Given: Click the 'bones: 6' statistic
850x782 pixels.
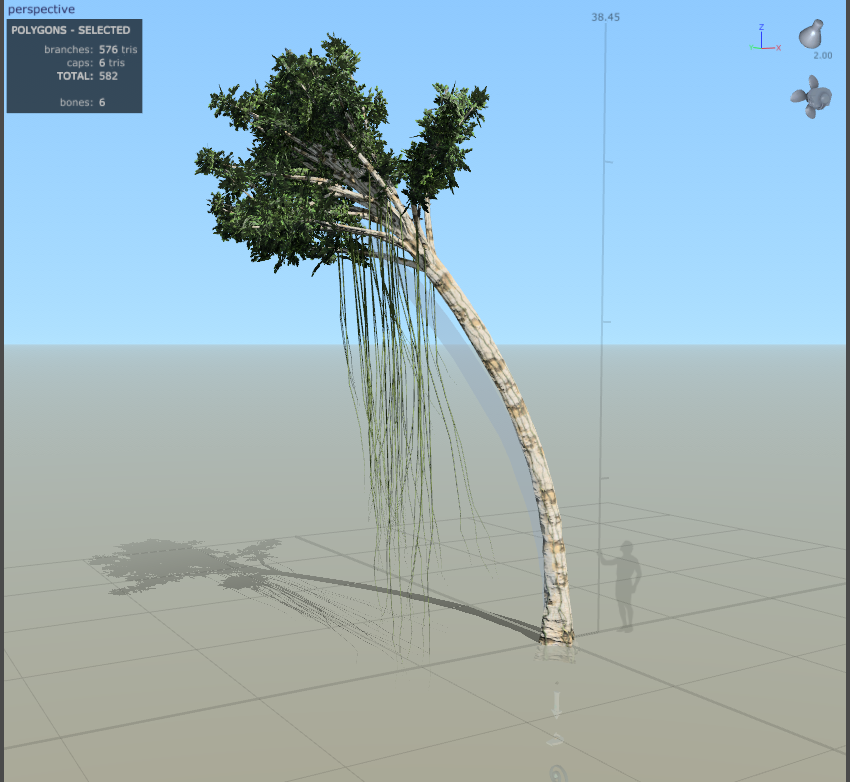Looking at the screenshot, I should coord(82,102).
